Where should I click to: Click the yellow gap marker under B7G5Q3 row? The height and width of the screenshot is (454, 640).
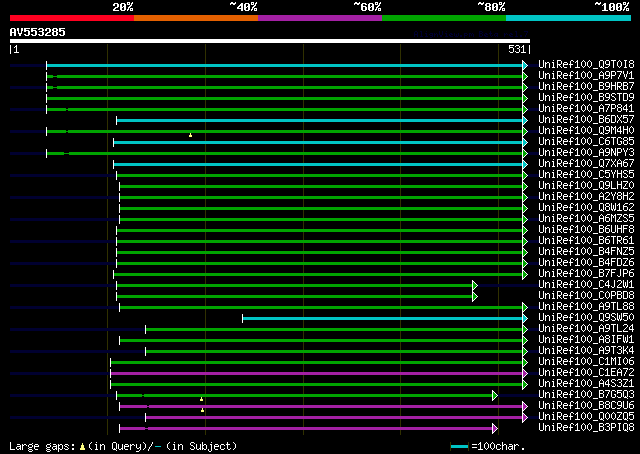201,399
